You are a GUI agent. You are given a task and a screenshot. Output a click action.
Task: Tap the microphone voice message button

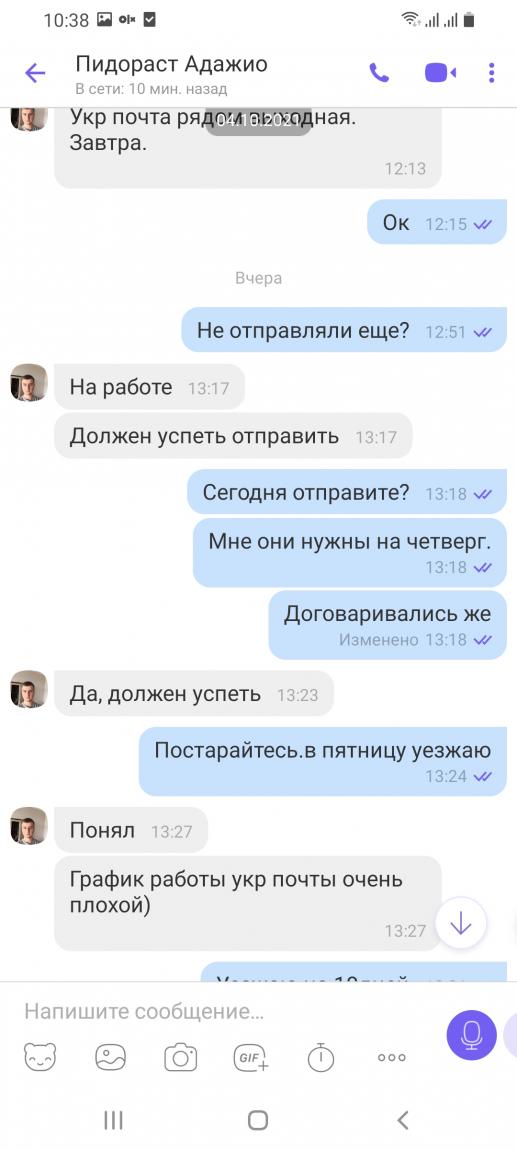[x=471, y=1035]
